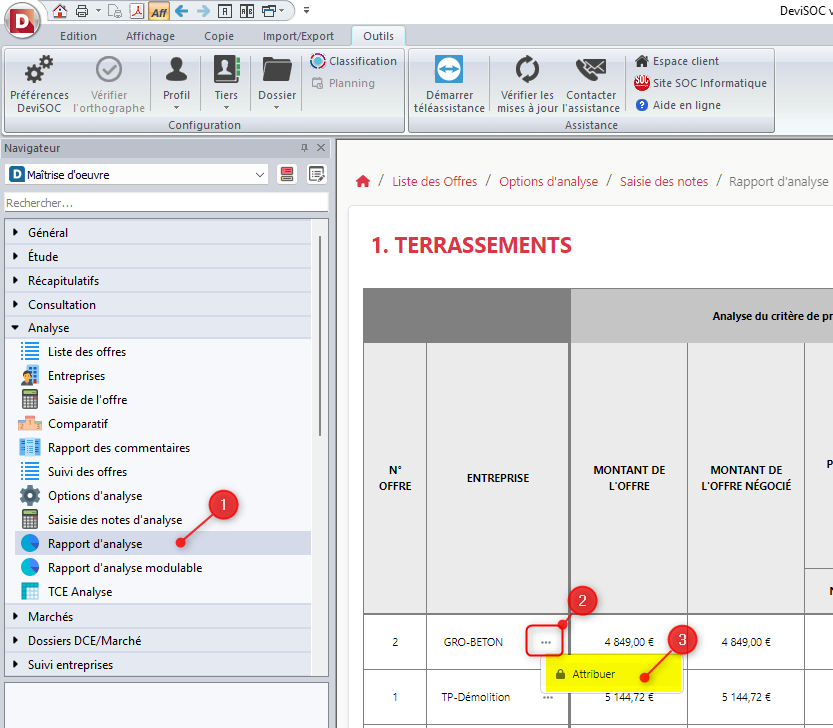Click Démarrer téléassistance icon
The width and height of the screenshot is (833, 728).
click(448, 71)
